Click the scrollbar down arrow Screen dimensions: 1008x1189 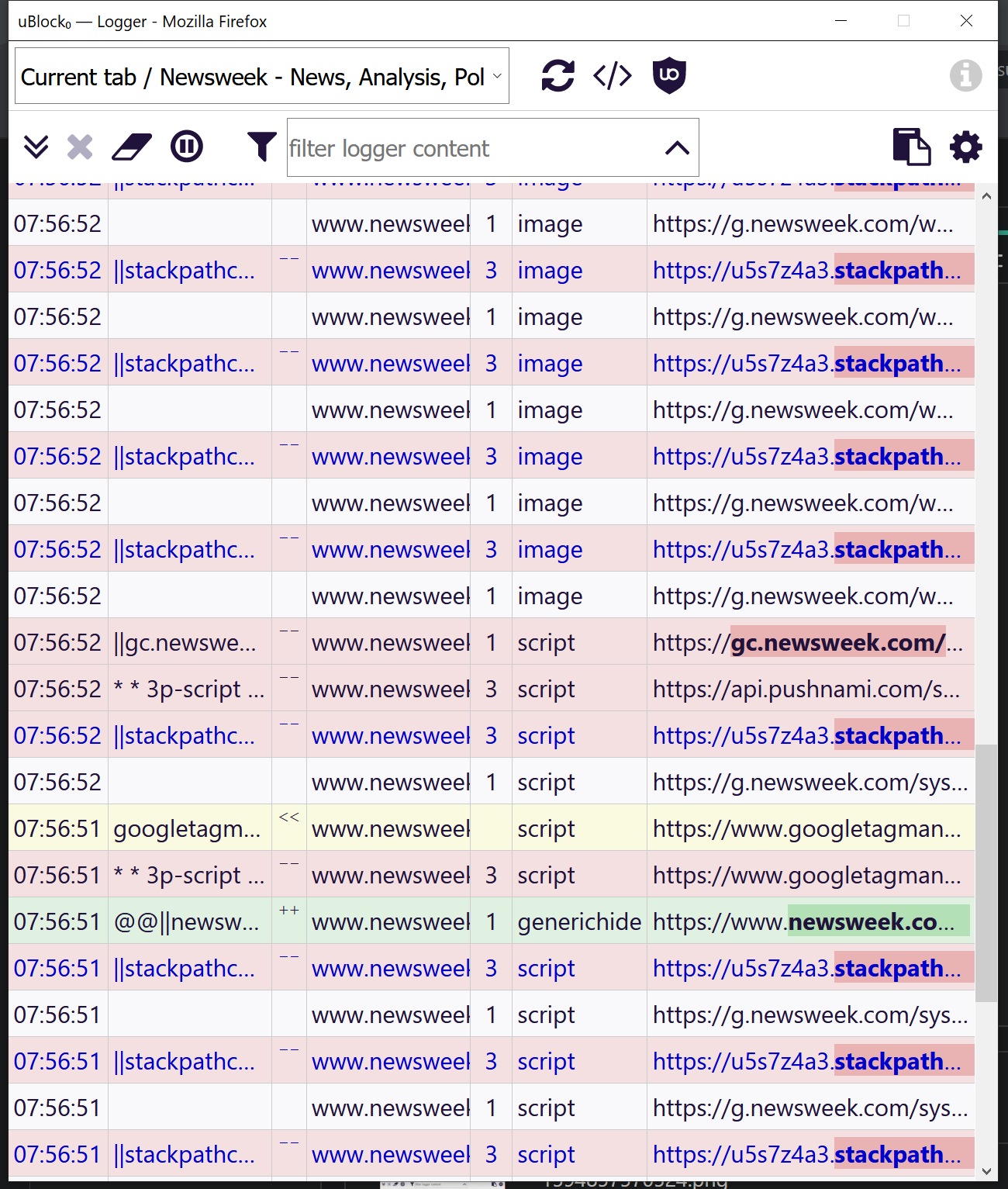point(986,1171)
